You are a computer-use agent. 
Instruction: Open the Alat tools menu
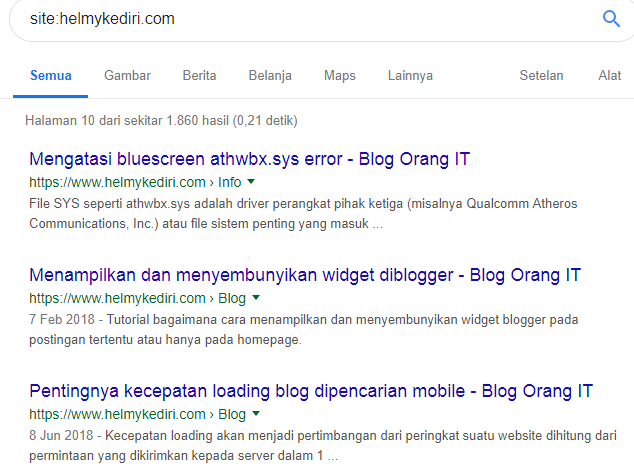pos(610,76)
